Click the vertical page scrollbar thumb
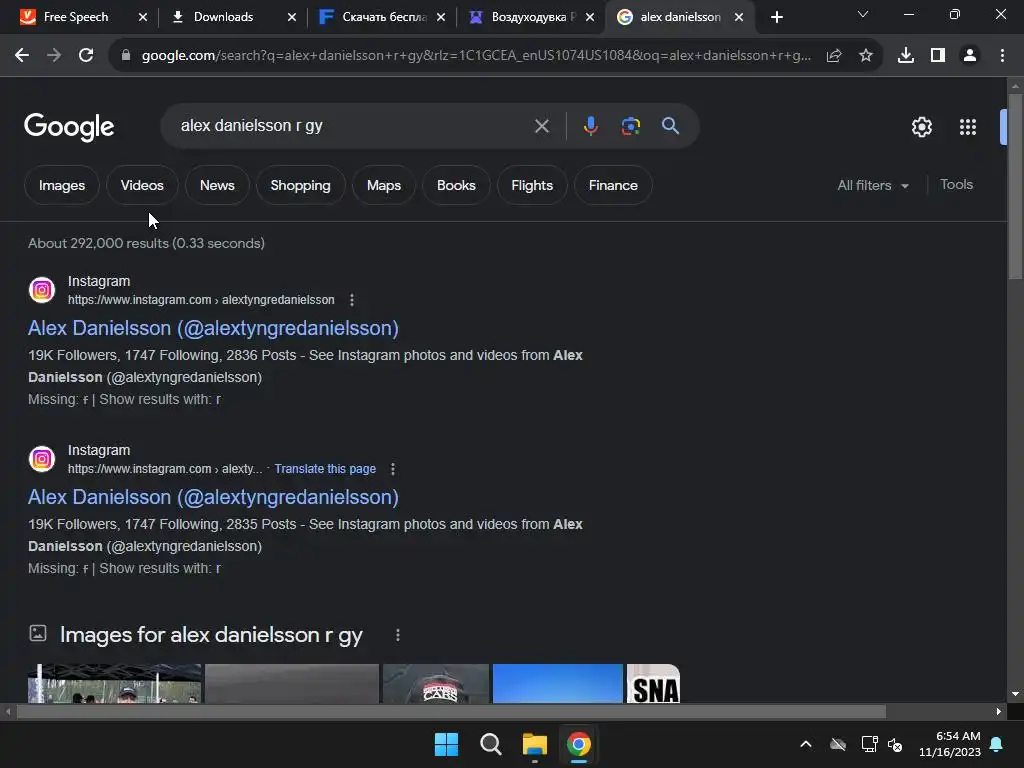Image resolution: width=1024 pixels, height=768 pixels. point(1015,186)
